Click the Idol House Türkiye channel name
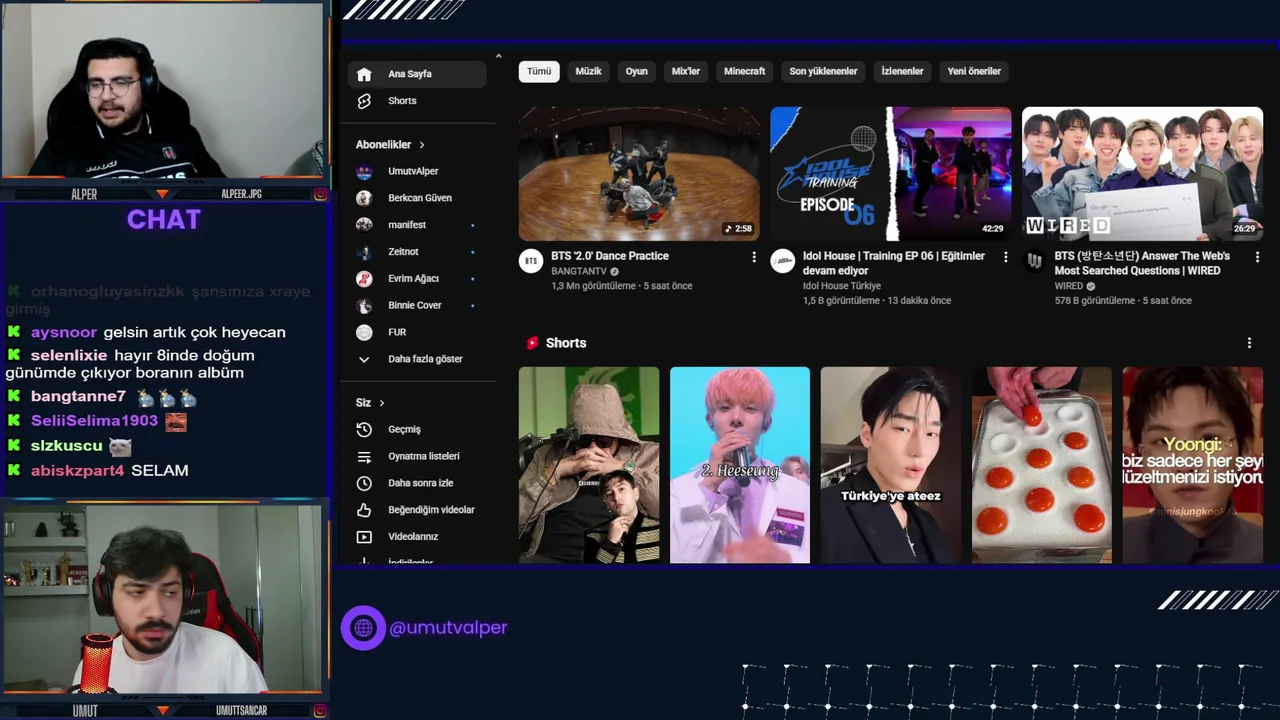Image resolution: width=1280 pixels, height=720 pixels. pos(842,286)
